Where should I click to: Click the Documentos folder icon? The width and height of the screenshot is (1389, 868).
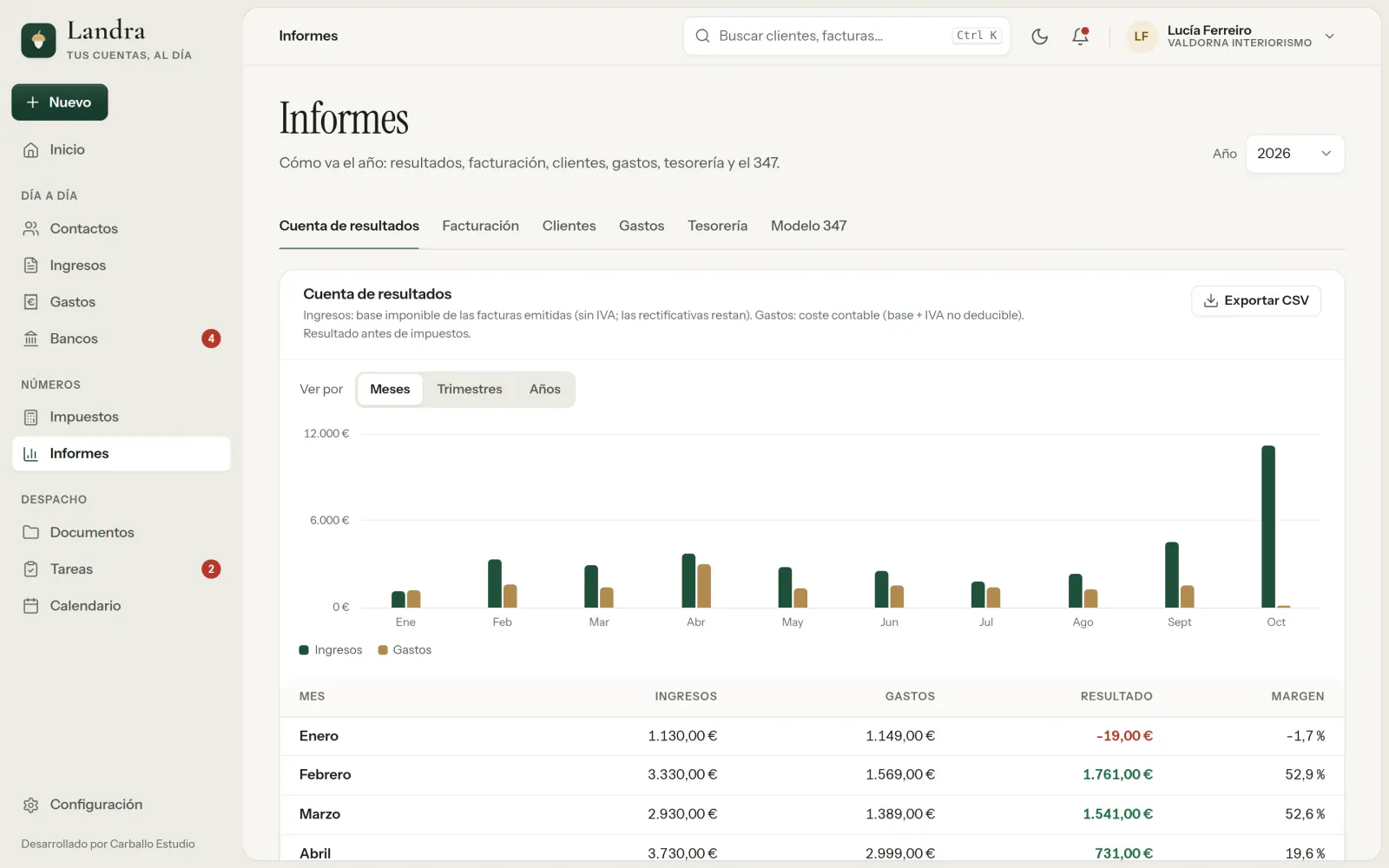[x=31, y=533]
